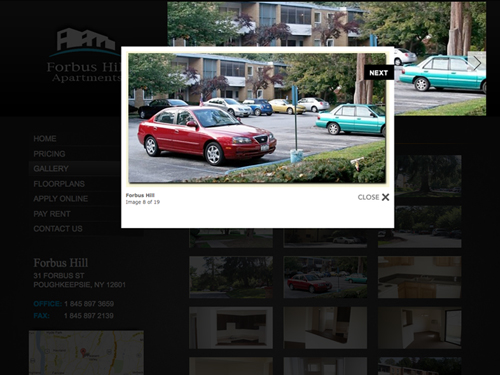Open the trees landscape thumbnail beside red car
This screenshot has height=375, width=500.
231,277
